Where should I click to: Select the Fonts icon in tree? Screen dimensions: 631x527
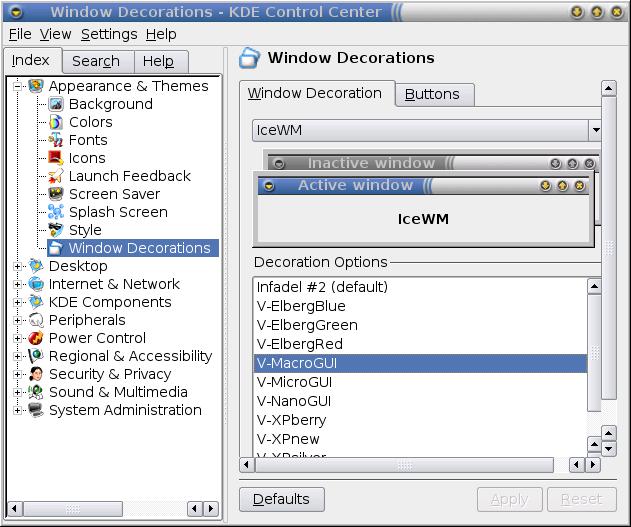pos(56,140)
